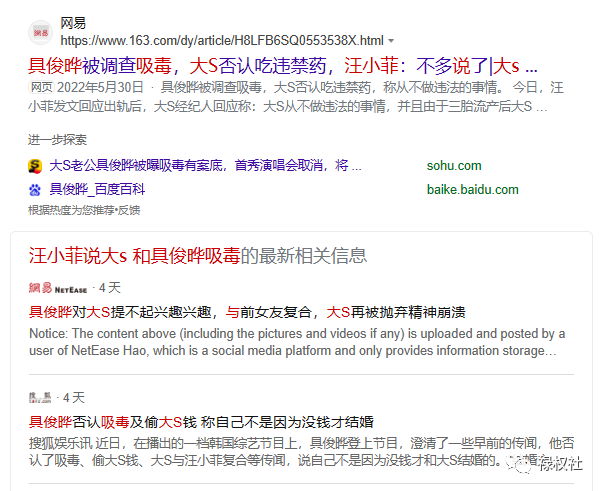Open the 具俊晔_百度百科 link
Screen dimensions: 602x491
tap(97, 189)
